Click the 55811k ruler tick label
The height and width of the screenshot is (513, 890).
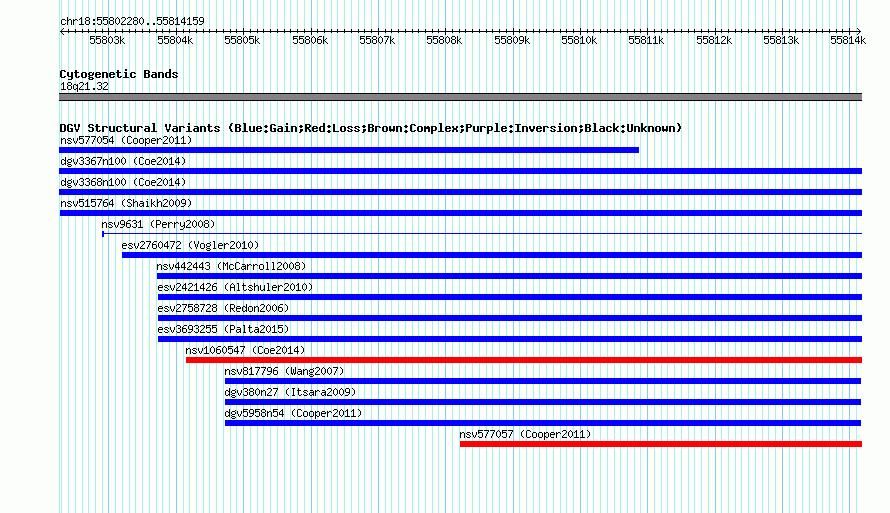[x=646, y=40]
